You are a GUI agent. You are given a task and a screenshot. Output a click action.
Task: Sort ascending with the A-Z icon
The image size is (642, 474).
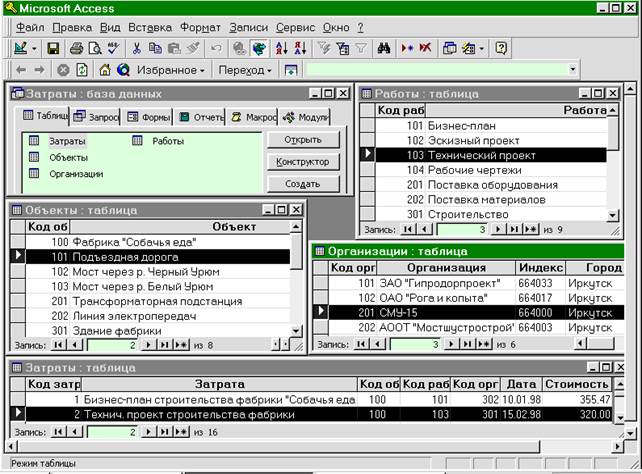pos(282,48)
